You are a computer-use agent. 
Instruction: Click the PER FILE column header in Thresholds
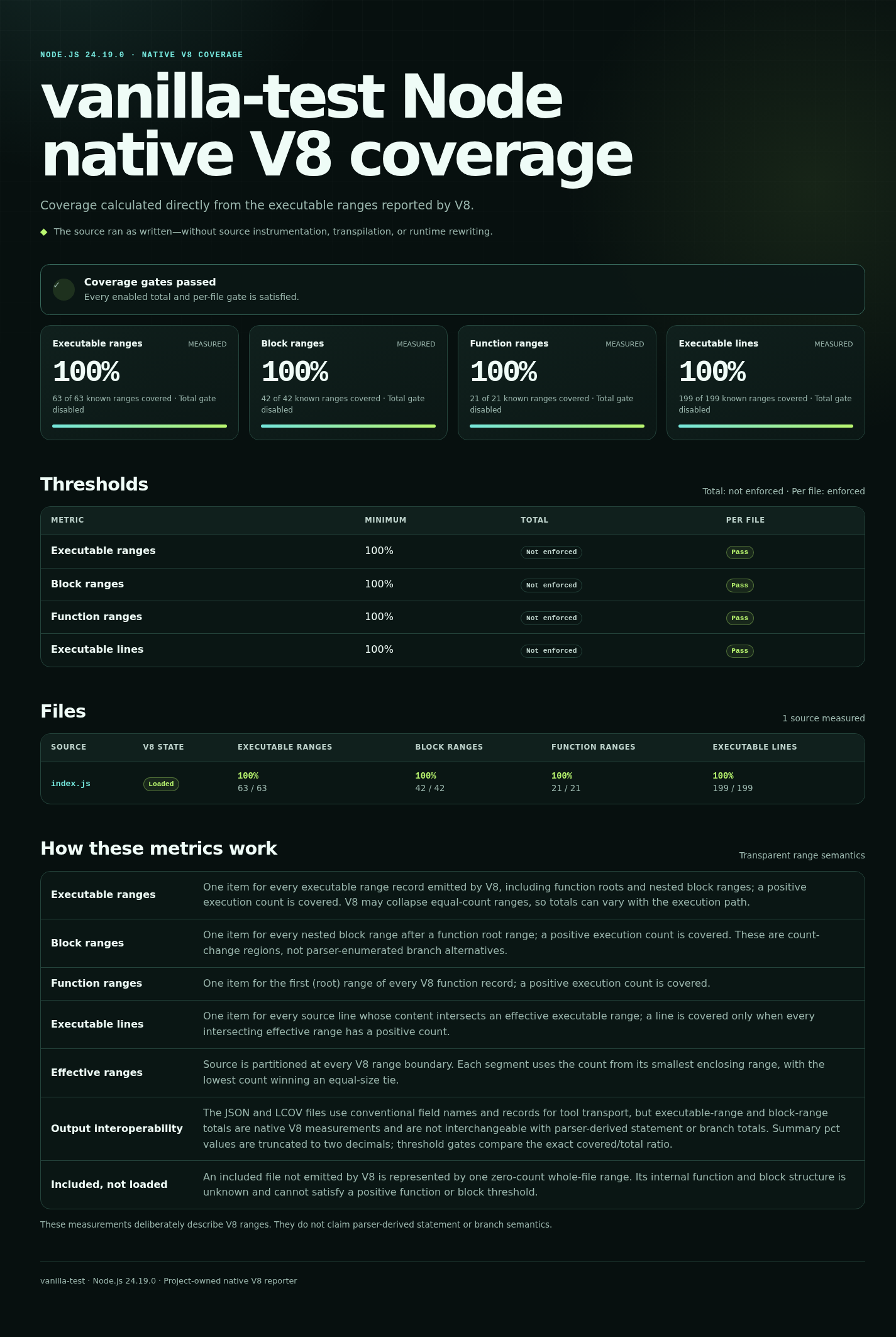pyautogui.click(x=746, y=520)
